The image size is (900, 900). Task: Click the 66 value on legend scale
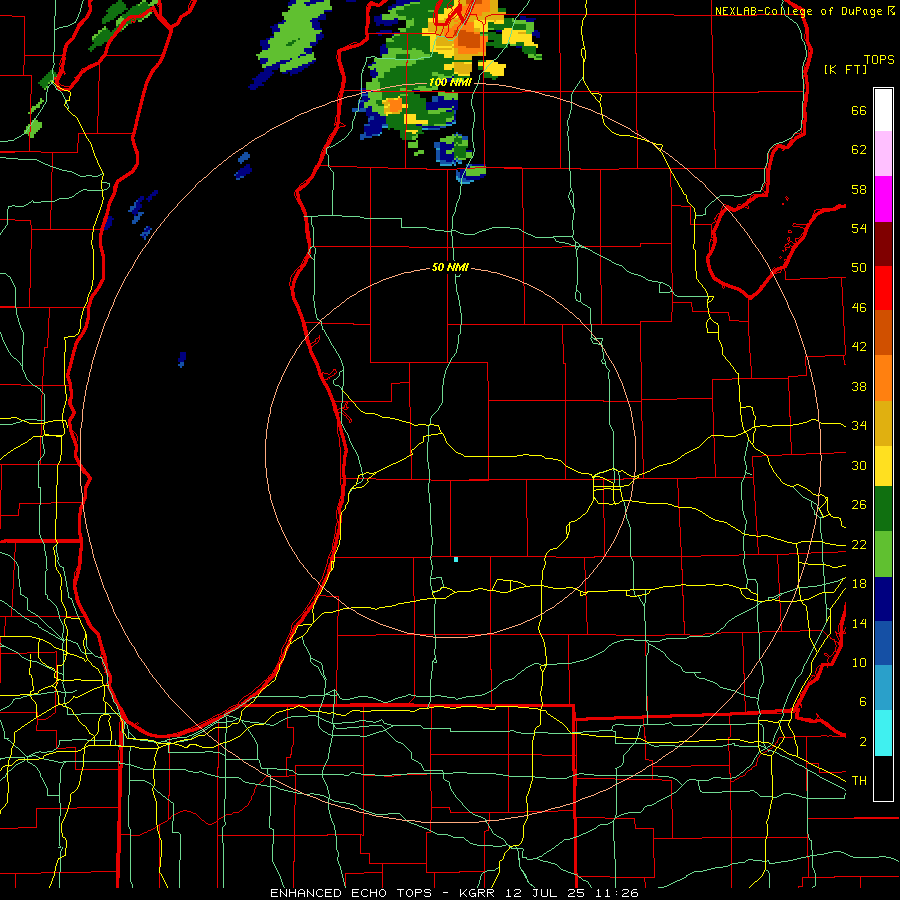859,110
